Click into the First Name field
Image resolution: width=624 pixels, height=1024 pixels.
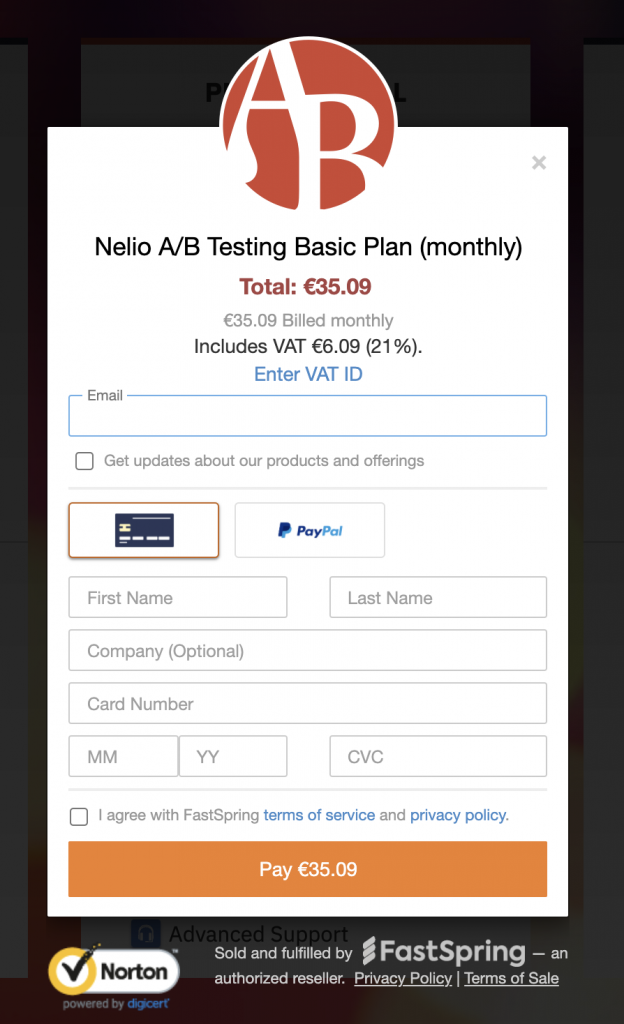point(178,598)
